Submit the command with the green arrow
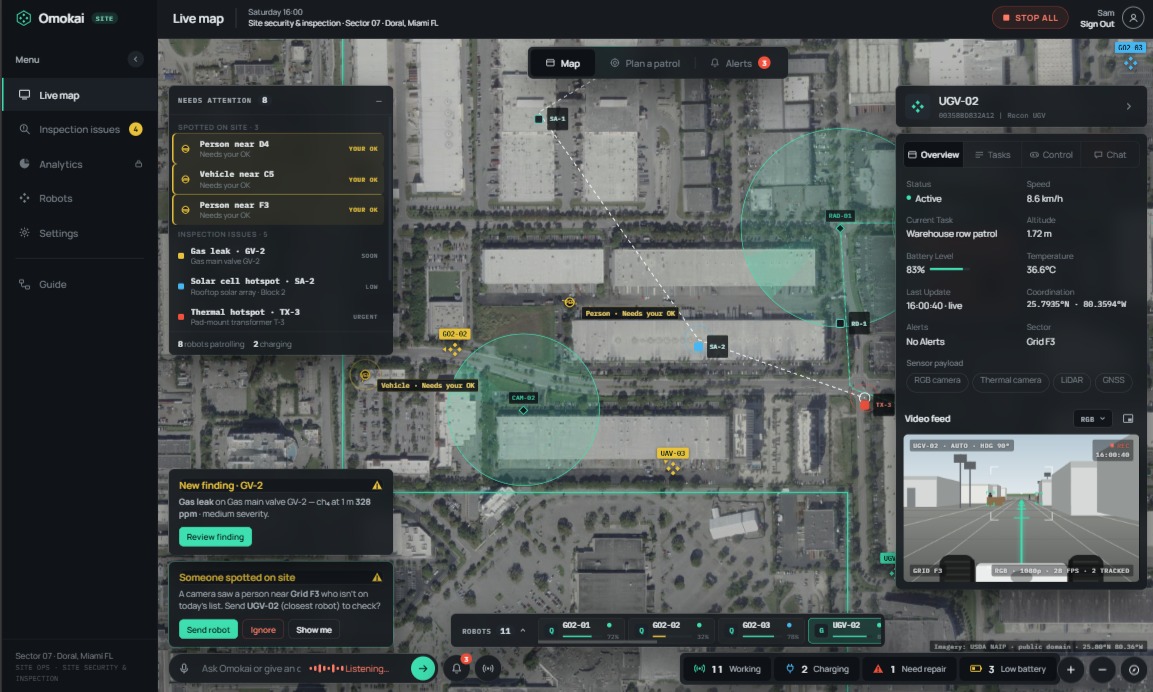 click(422, 668)
